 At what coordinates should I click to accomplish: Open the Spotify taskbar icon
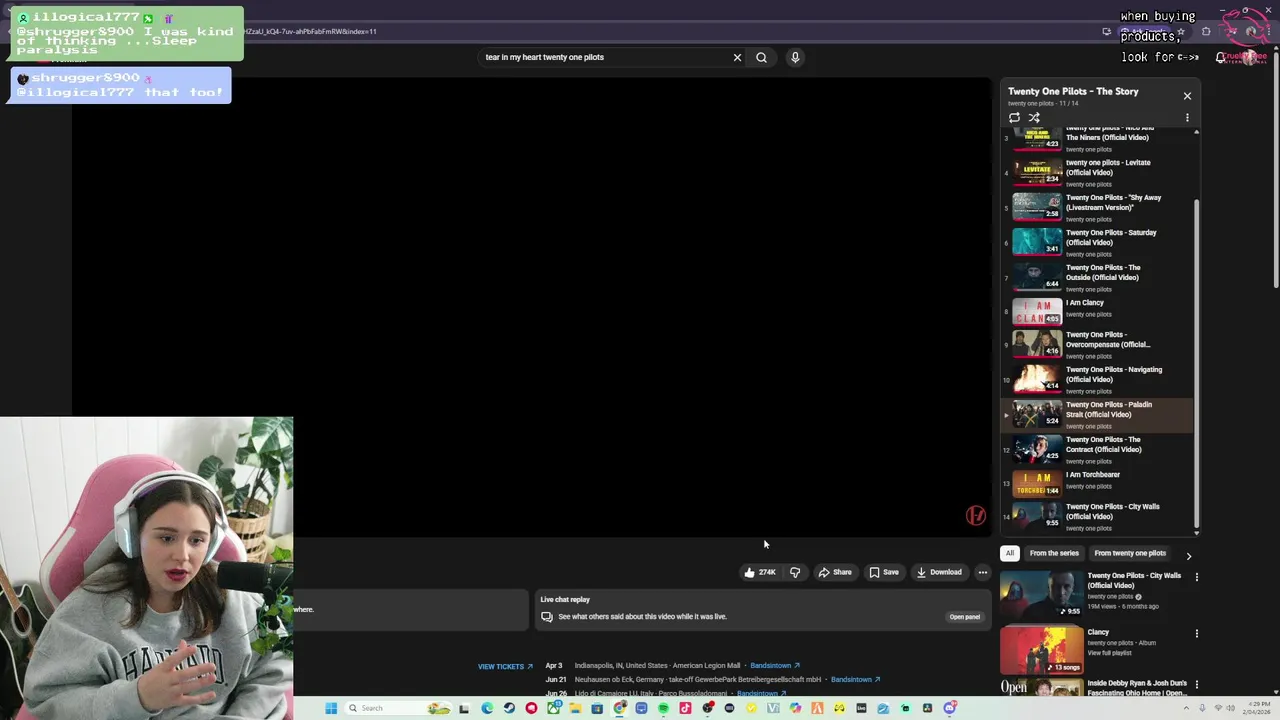[663, 708]
